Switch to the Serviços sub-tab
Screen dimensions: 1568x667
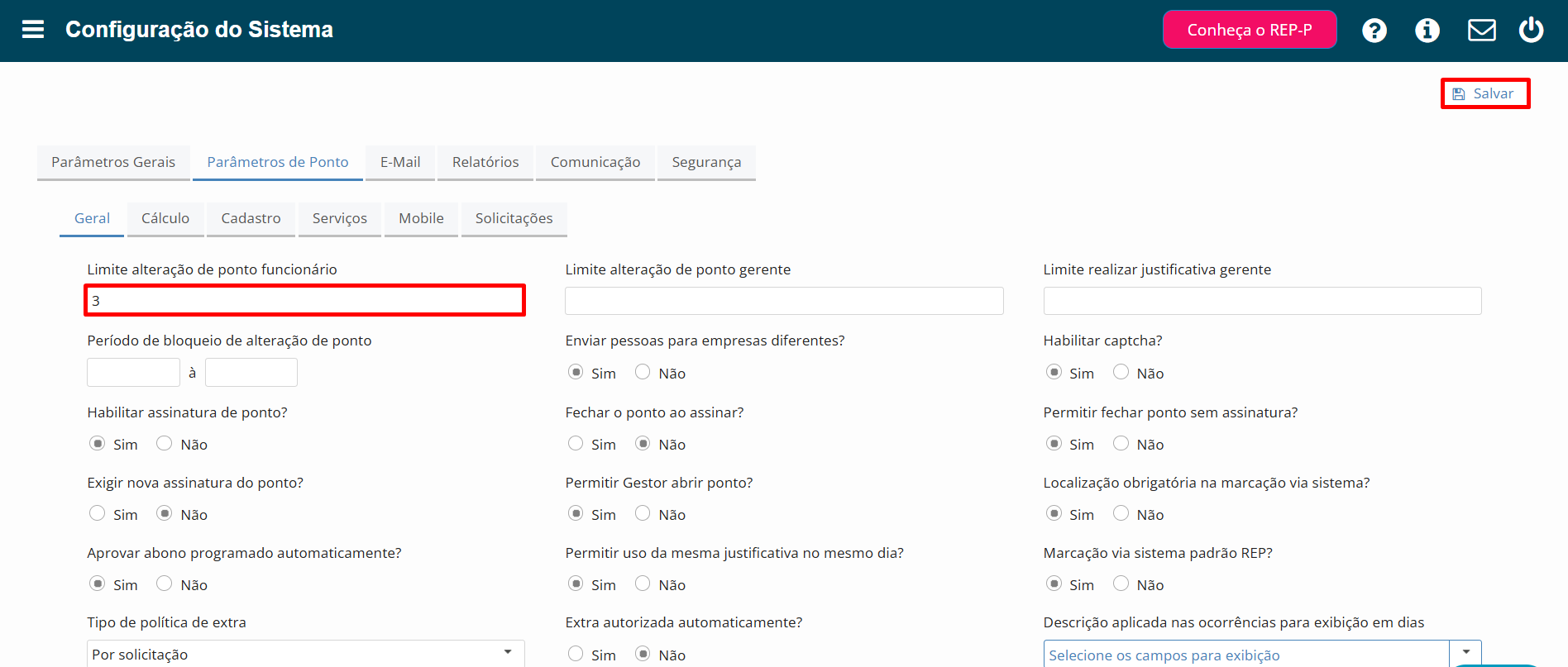coord(340,218)
